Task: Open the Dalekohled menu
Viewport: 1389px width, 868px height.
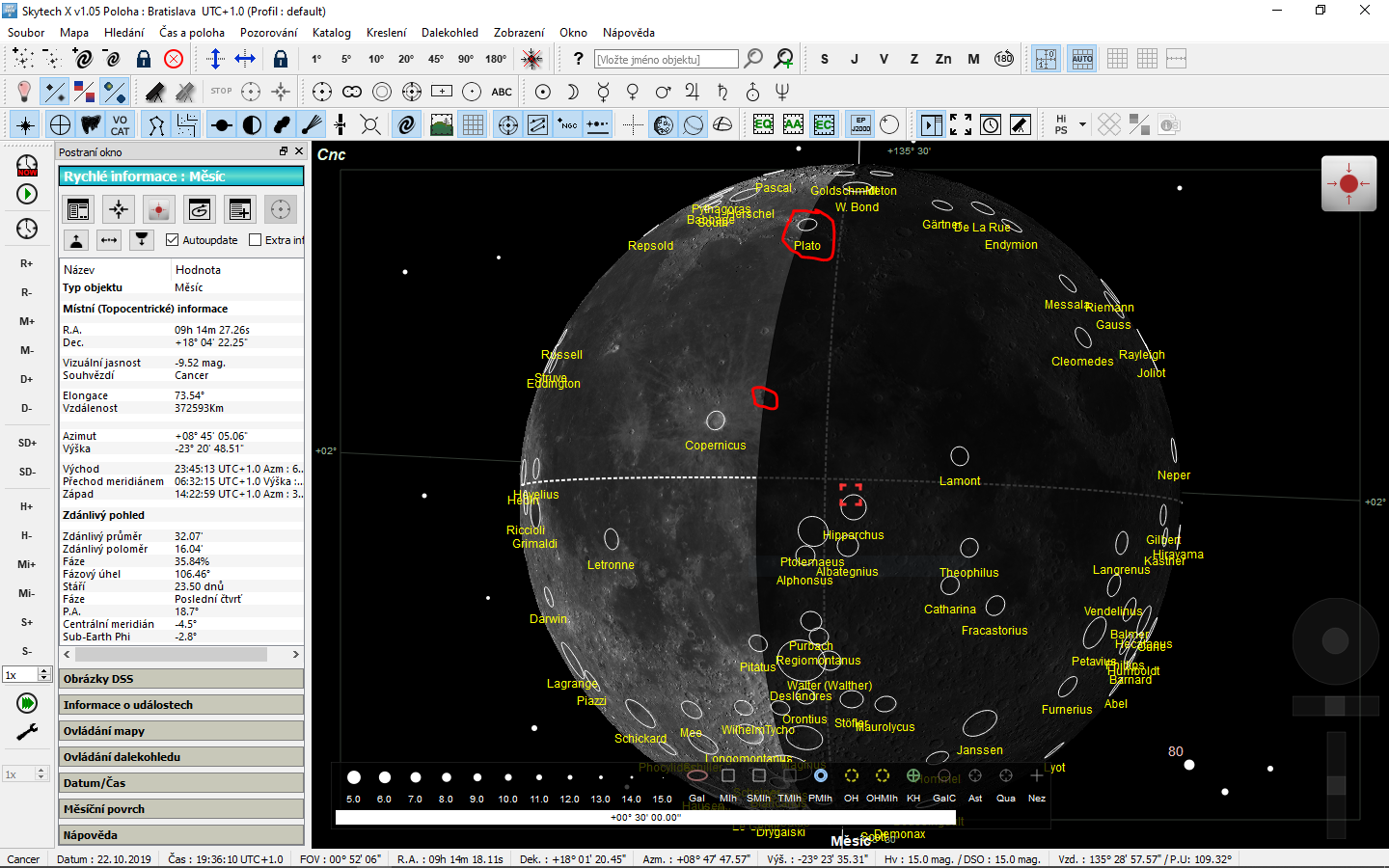Action: point(449,32)
